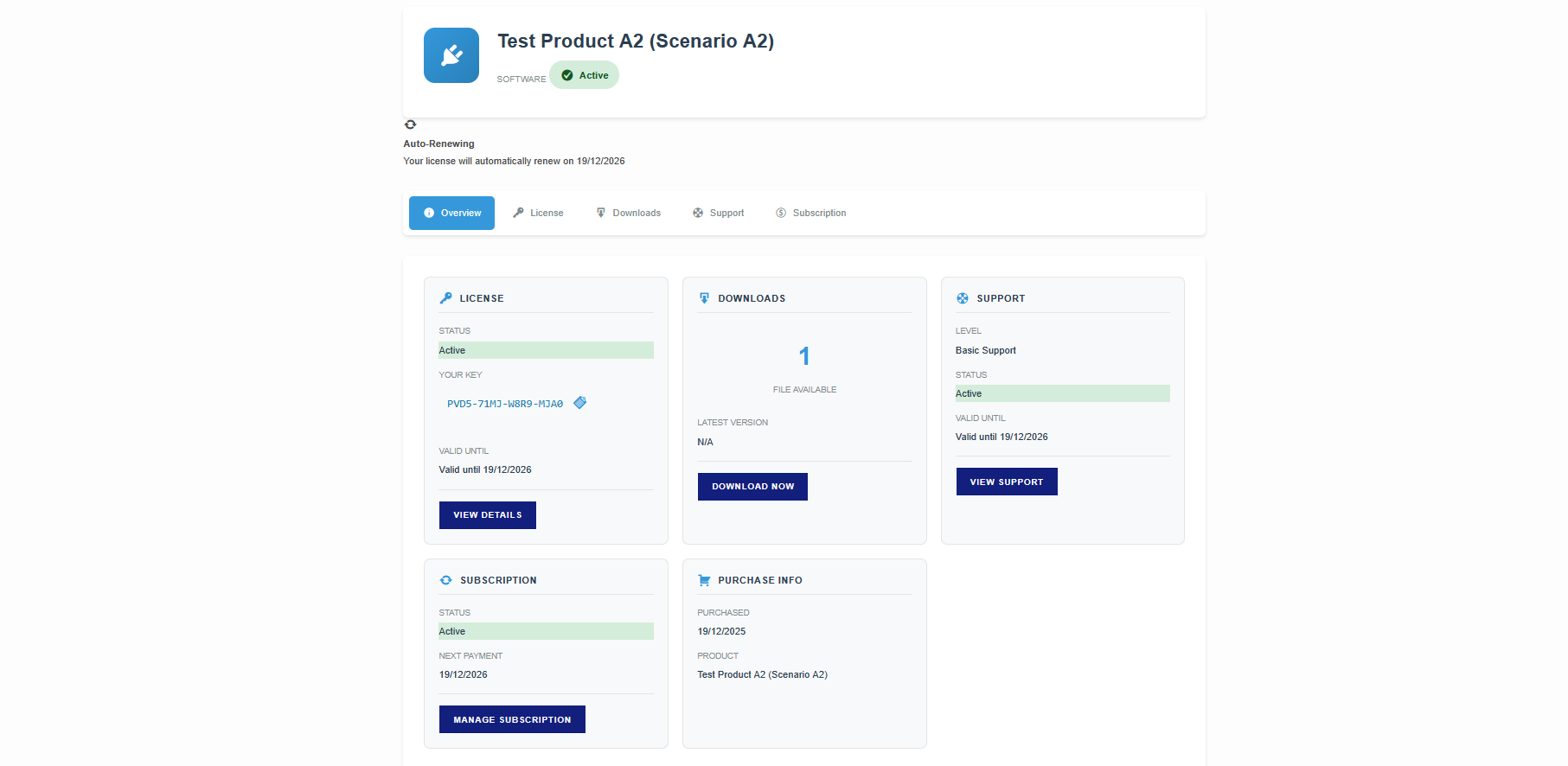
Task: Click the Valid until date in Support card
Action: pyautogui.click(x=1002, y=437)
